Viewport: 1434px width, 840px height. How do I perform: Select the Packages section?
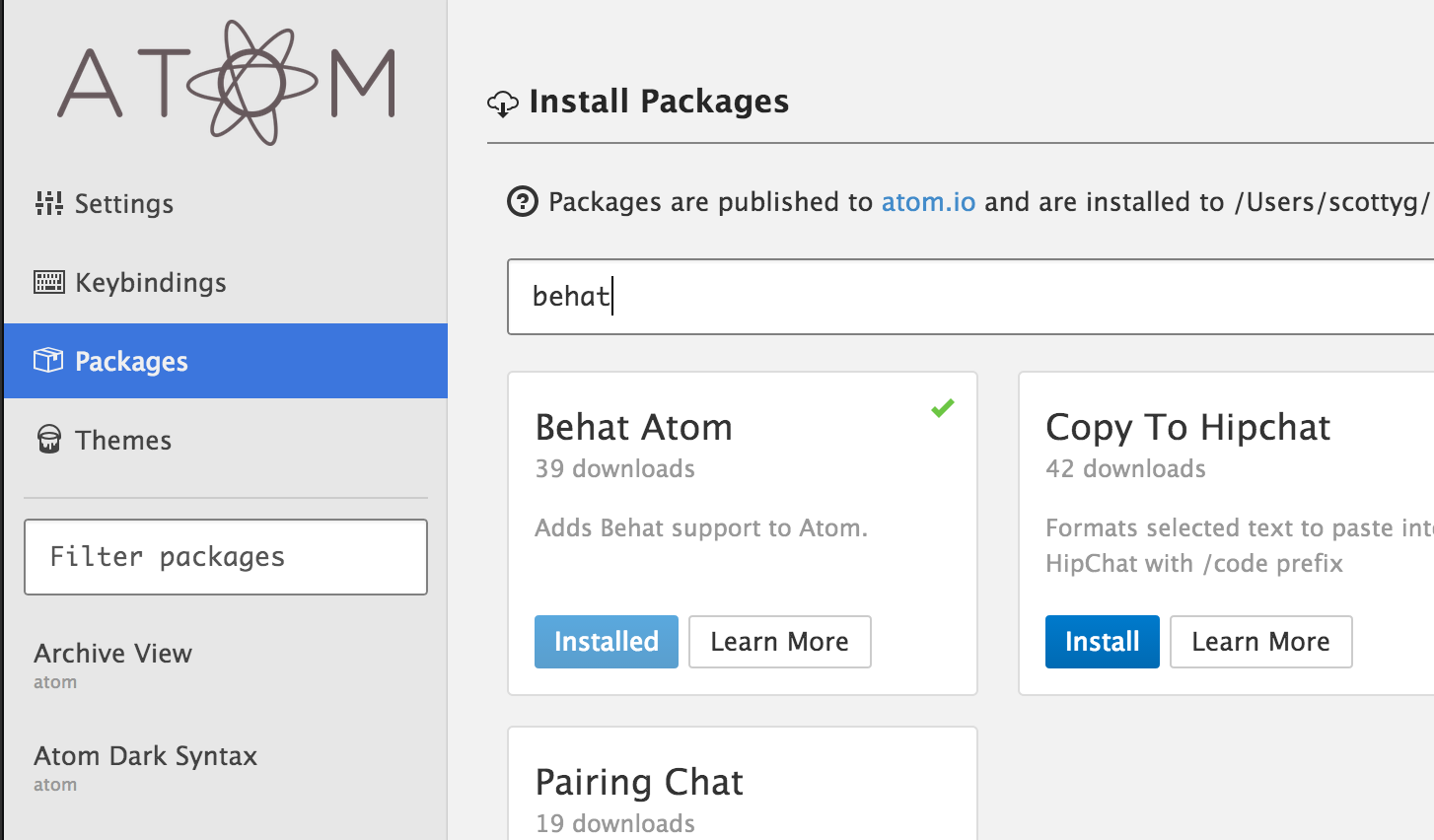pos(226,361)
